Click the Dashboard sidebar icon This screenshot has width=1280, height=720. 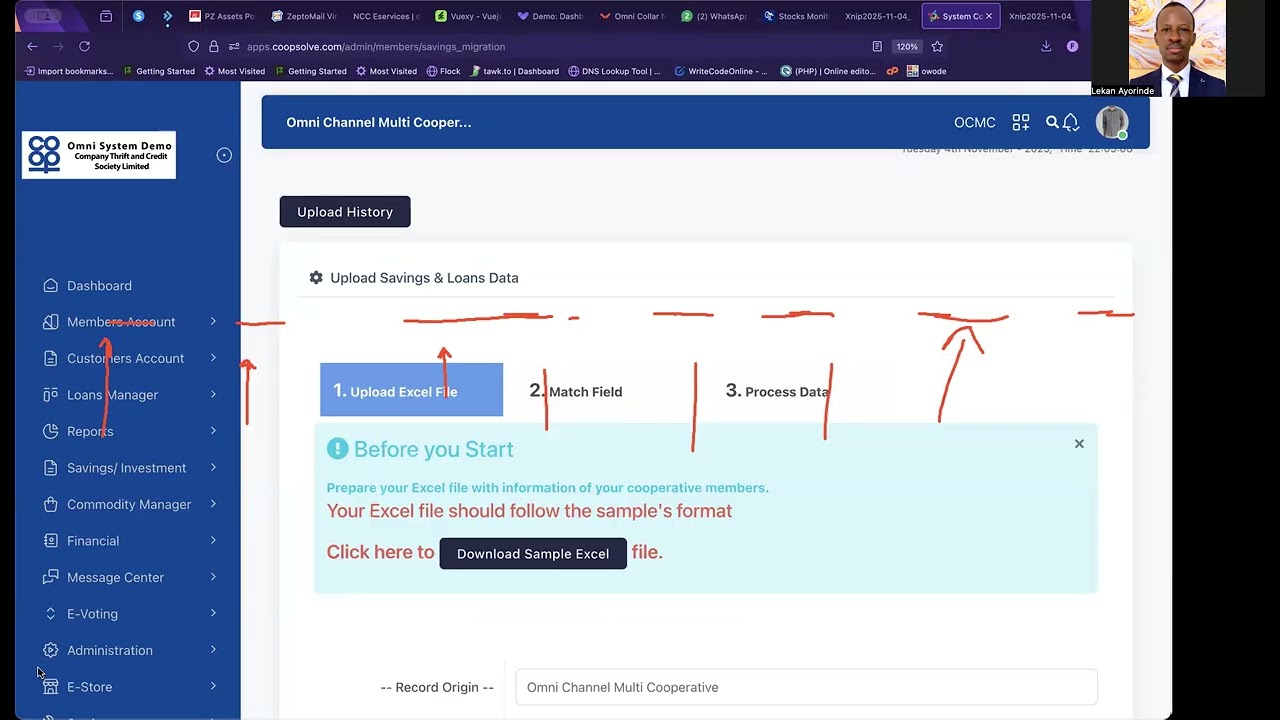50,286
